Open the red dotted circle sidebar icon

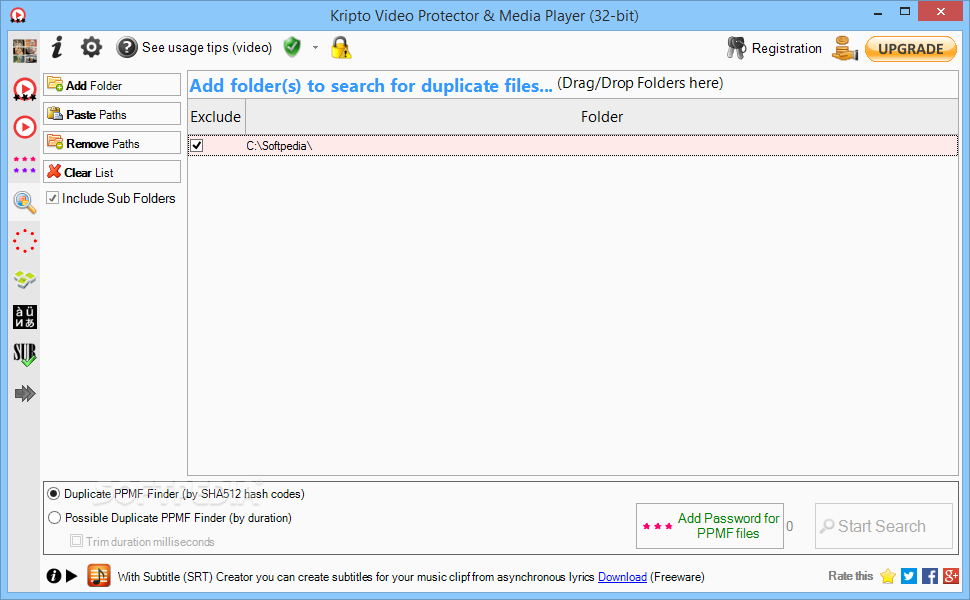click(25, 241)
